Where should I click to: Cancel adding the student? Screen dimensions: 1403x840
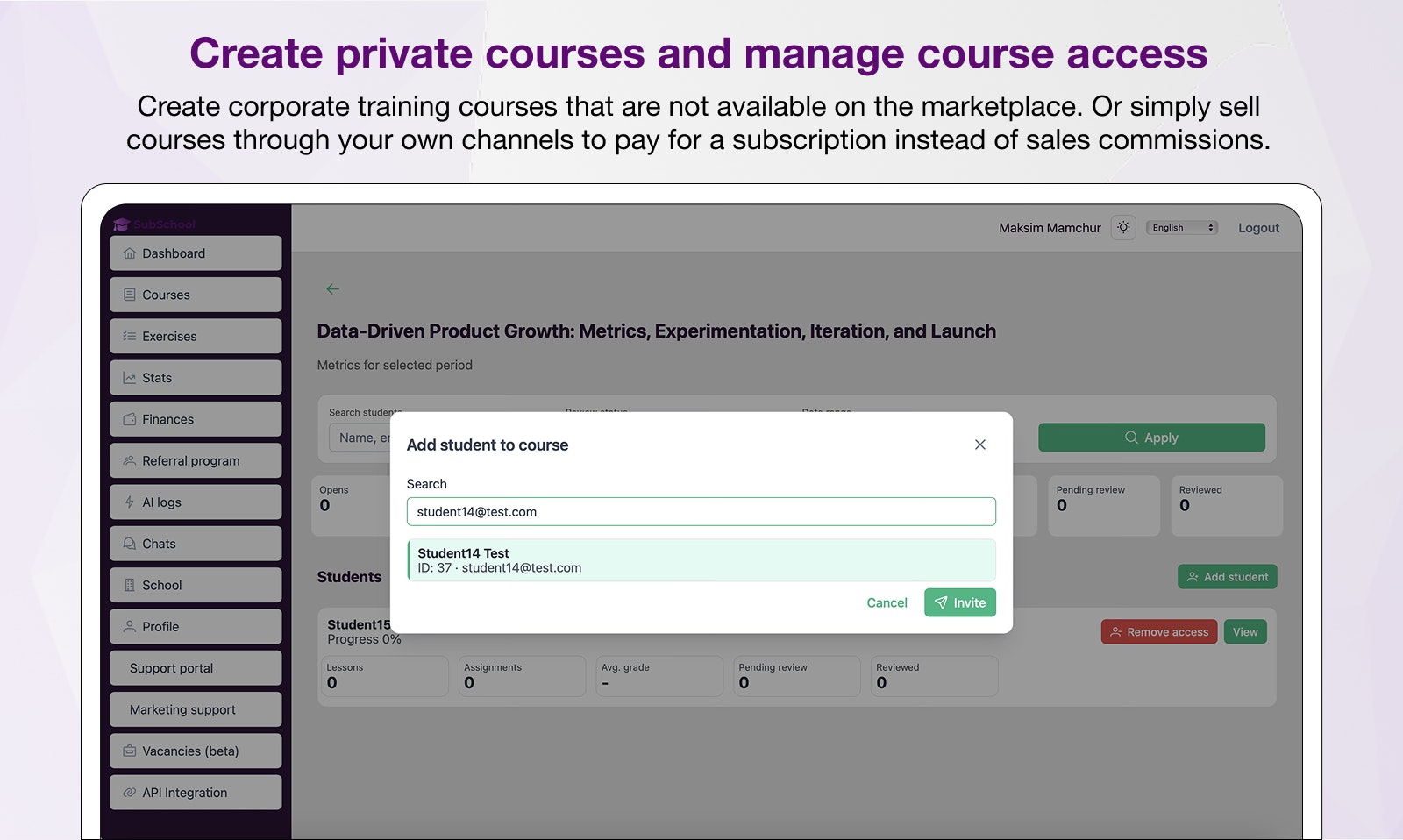(887, 602)
